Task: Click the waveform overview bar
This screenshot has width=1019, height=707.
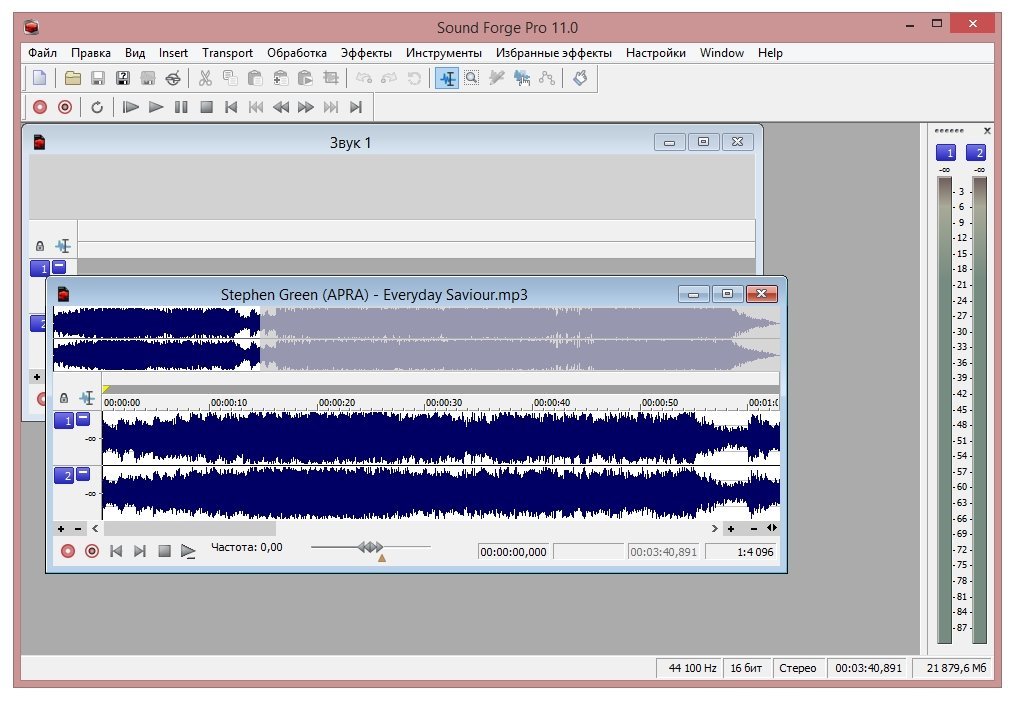Action: click(416, 339)
